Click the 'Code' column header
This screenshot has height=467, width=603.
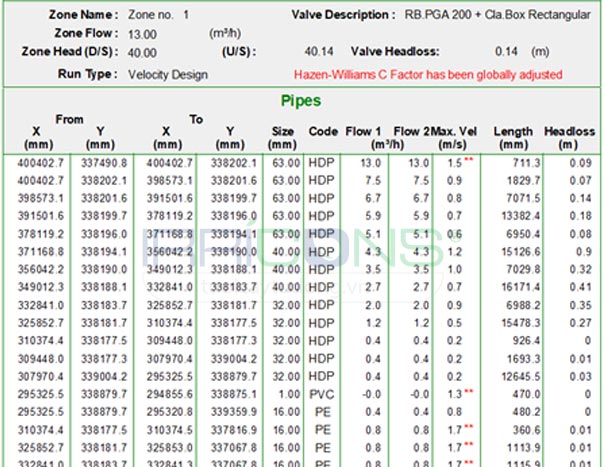[x=322, y=131]
